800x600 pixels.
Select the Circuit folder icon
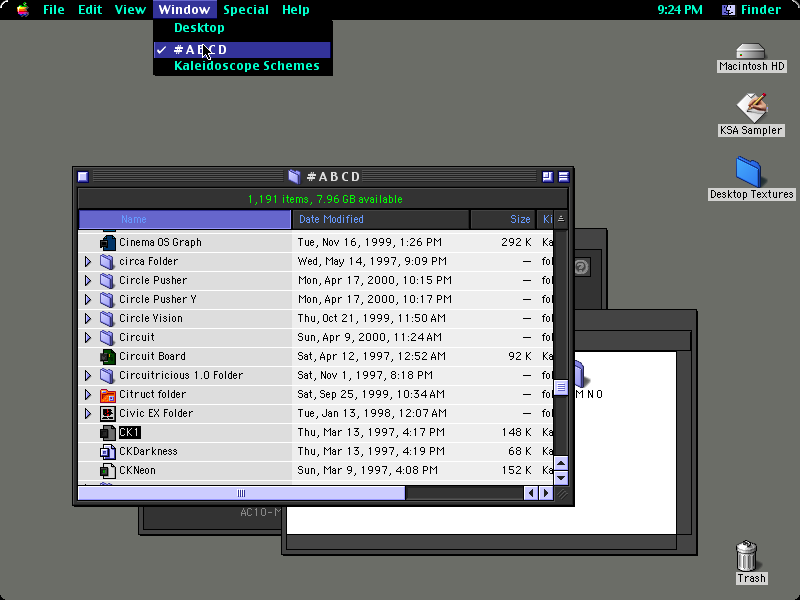pyautogui.click(x=107, y=337)
